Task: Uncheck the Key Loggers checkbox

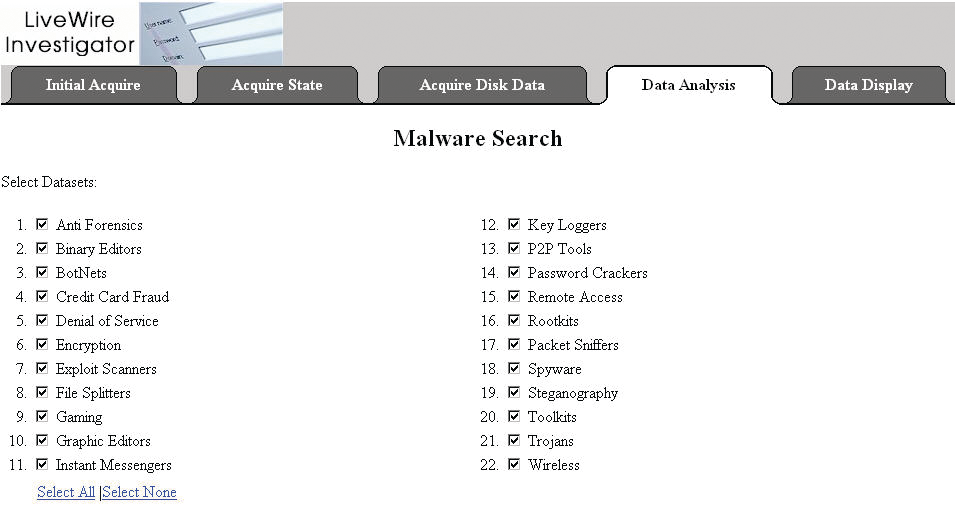Action: 514,224
